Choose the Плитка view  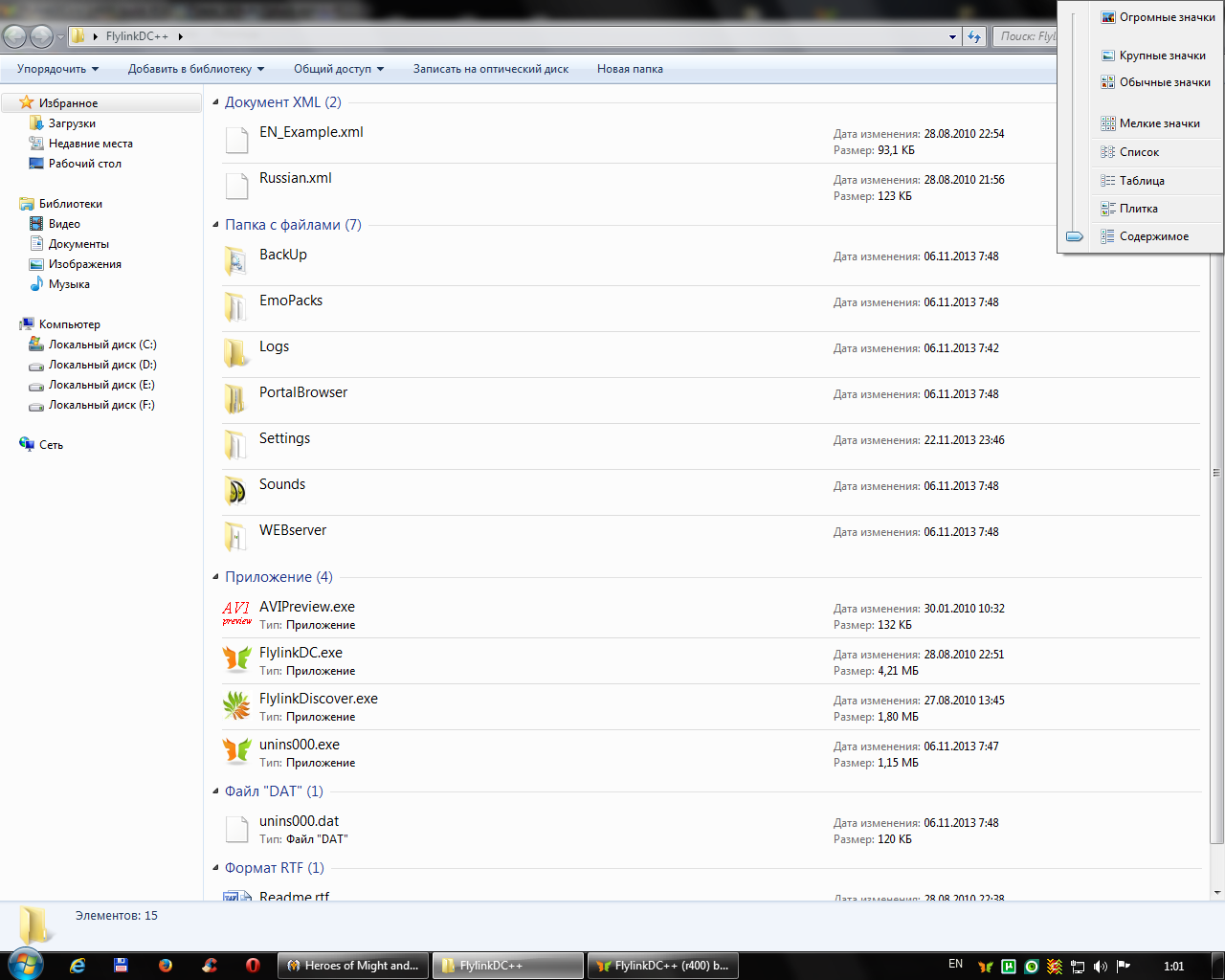[x=1157, y=209]
